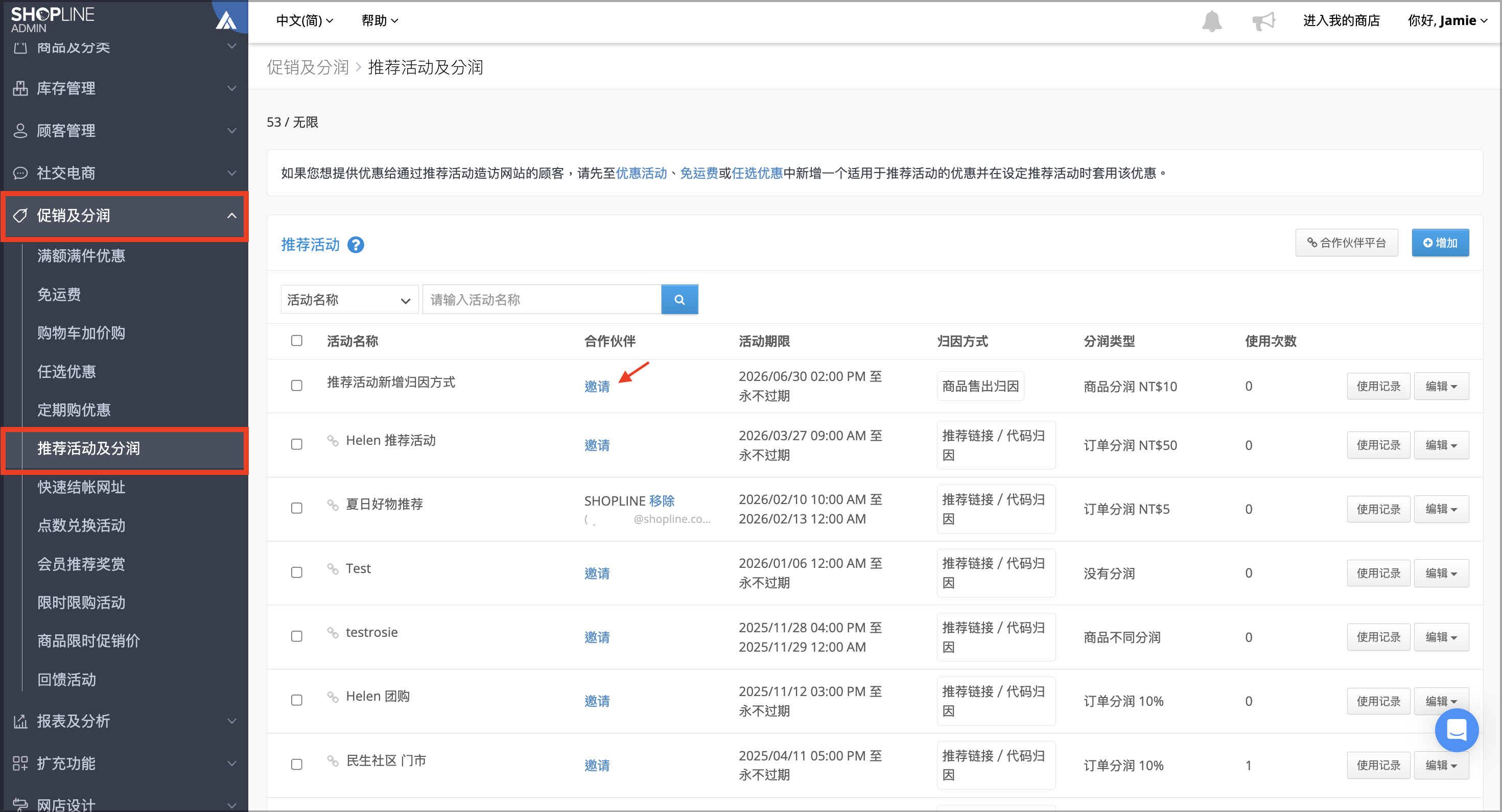This screenshot has height=812, width=1502.
Task: Open the 合作伙伴平台 button
Action: pos(1346,243)
